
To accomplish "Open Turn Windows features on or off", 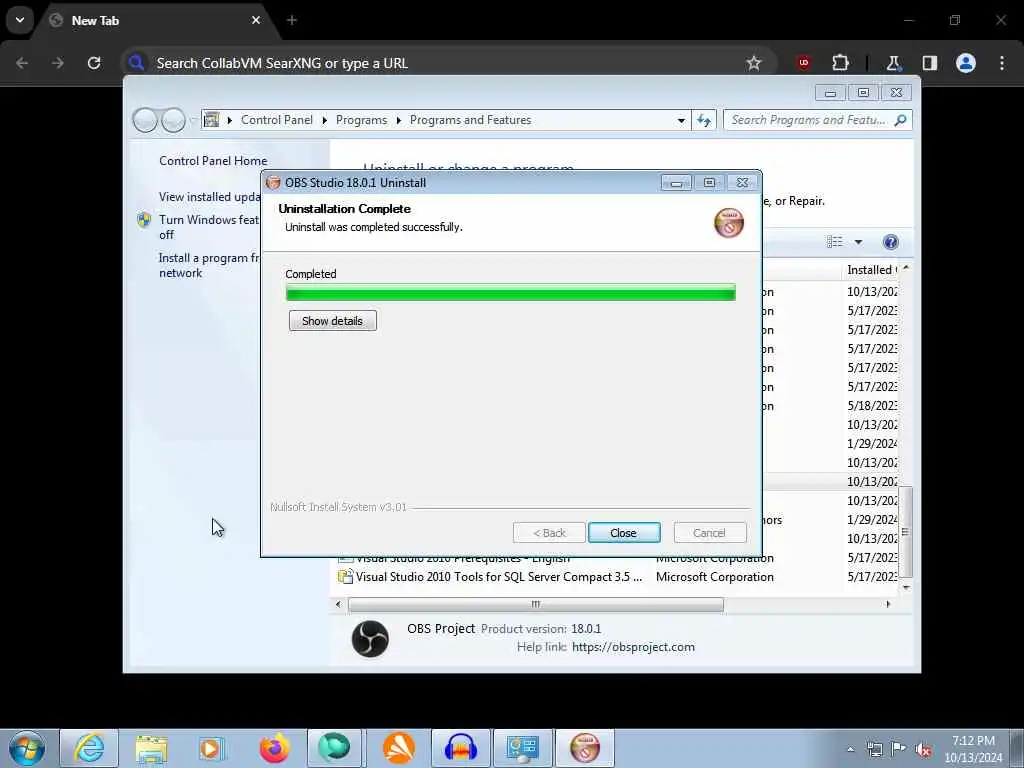I will [209, 227].
